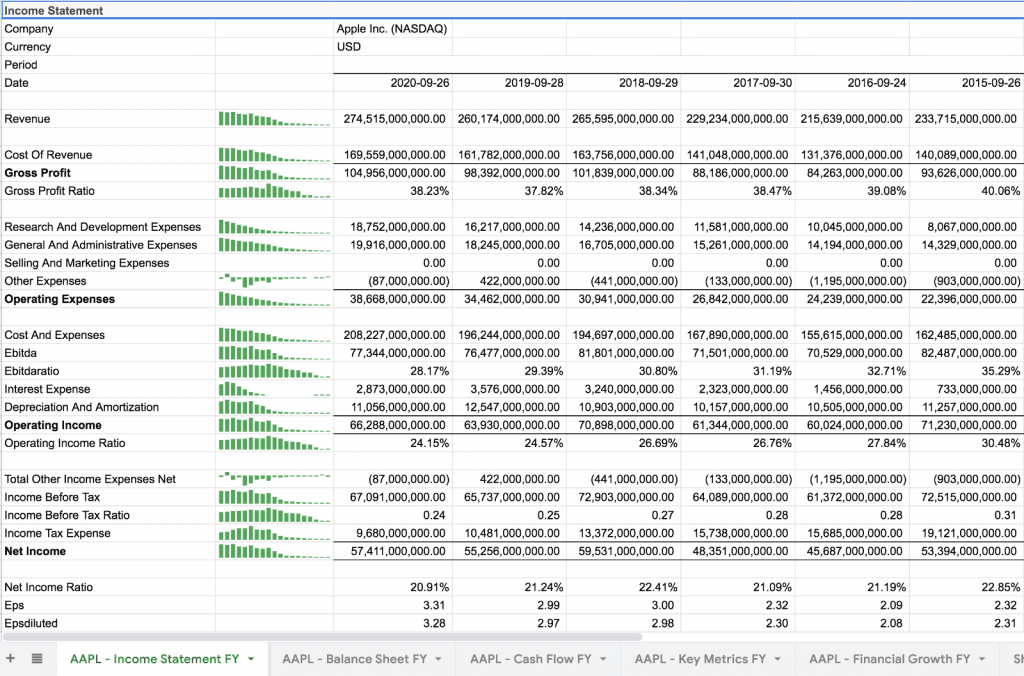This screenshot has width=1024, height=676.
Task: Click the Revenue sparkline chart
Action: [274, 119]
